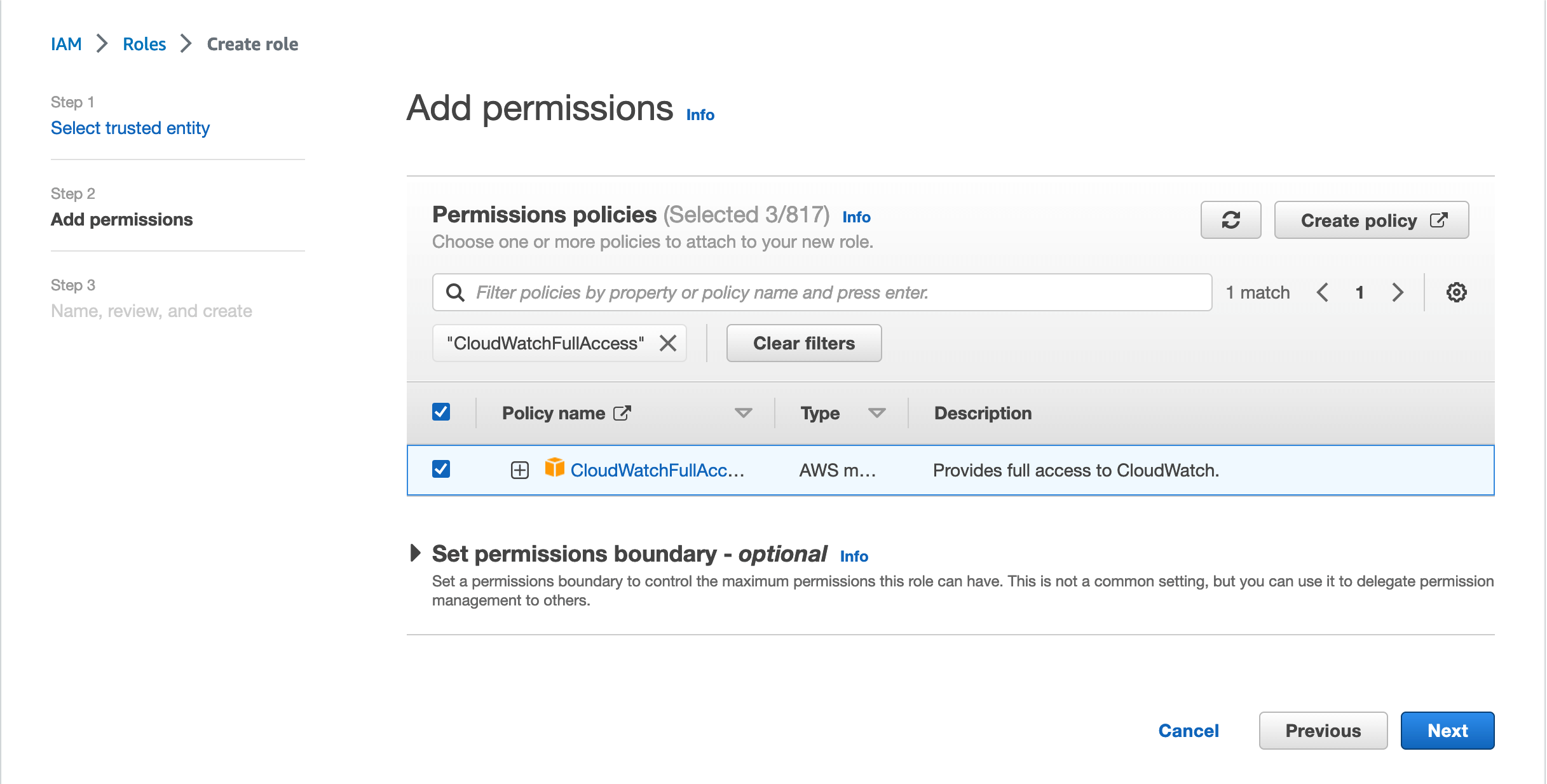Toggle the select-all policies checkbox

pyautogui.click(x=441, y=412)
